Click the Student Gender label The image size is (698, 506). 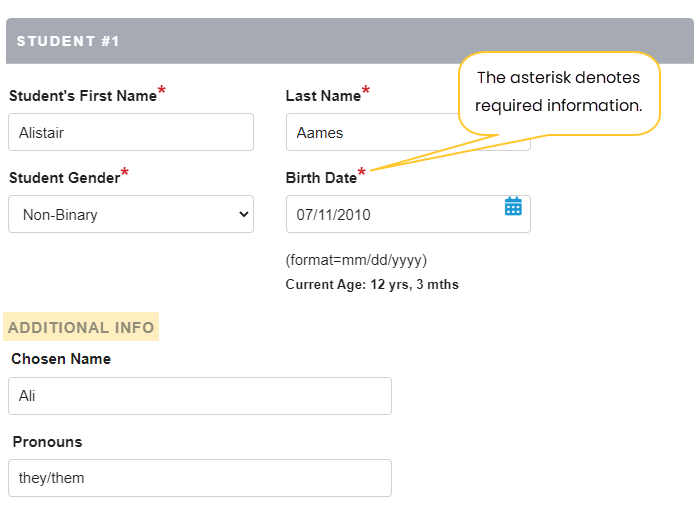click(x=64, y=178)
